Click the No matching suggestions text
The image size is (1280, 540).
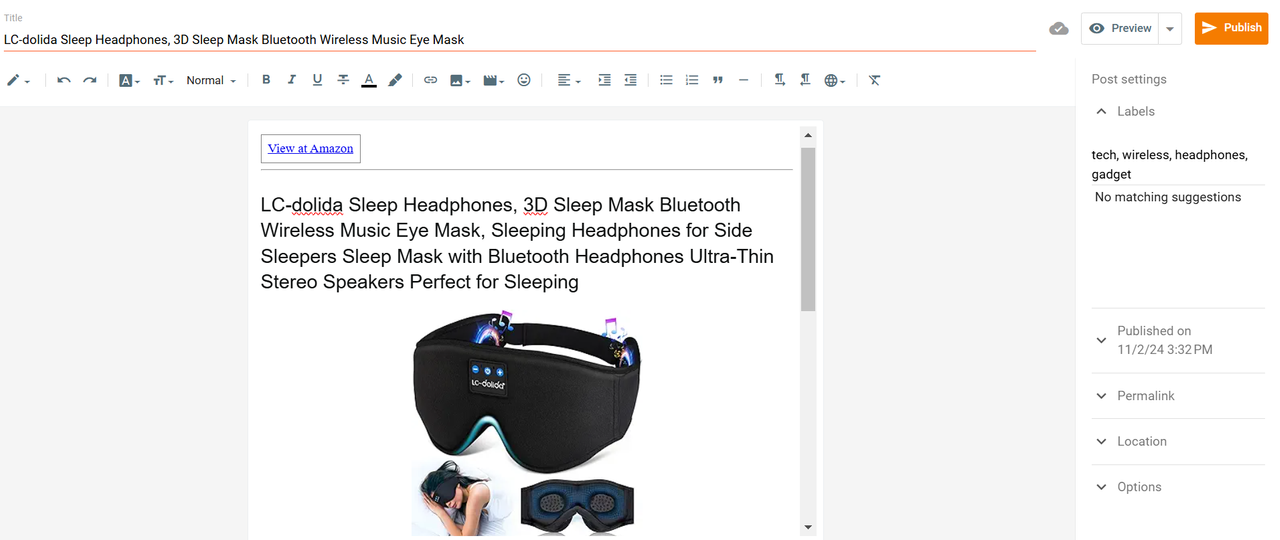[x=1168, y=197]
